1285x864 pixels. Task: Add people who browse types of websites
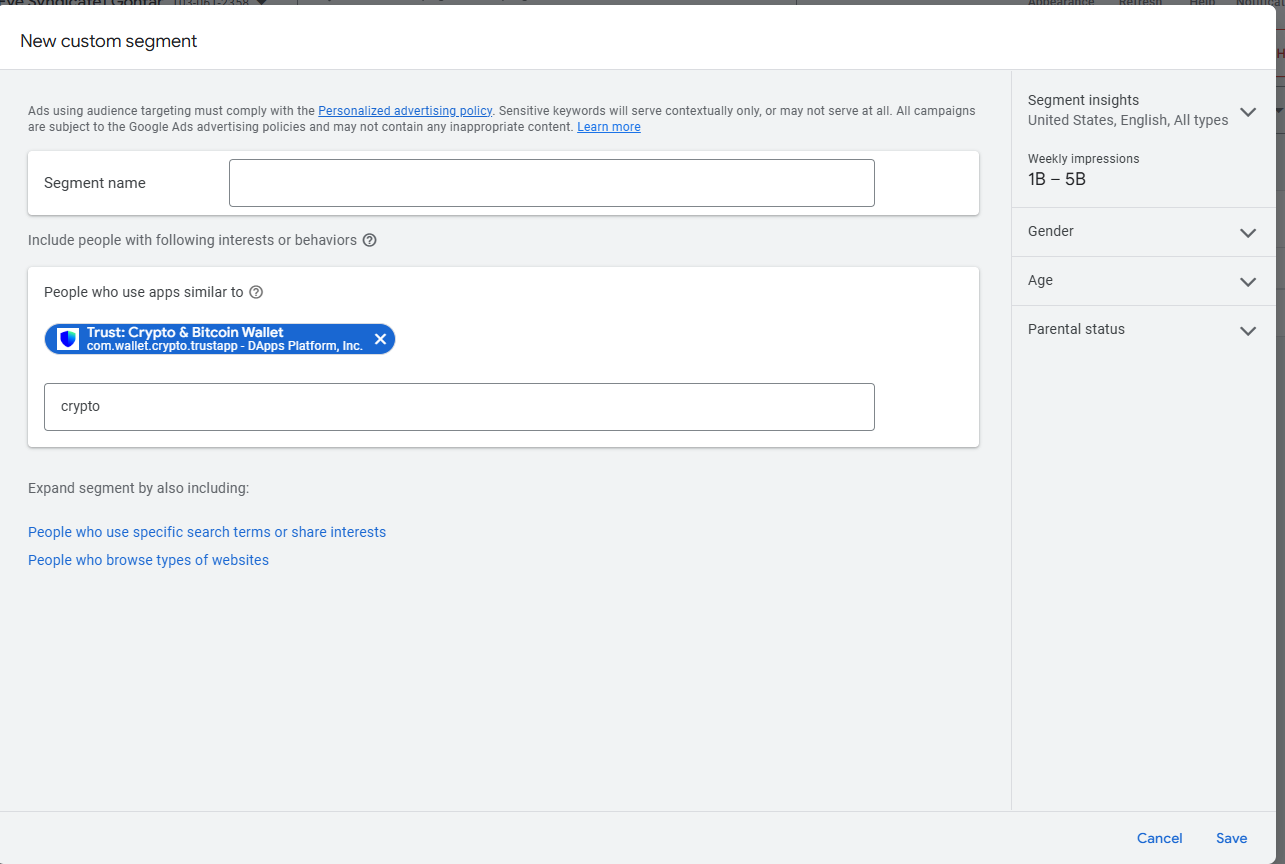point(148,560)
